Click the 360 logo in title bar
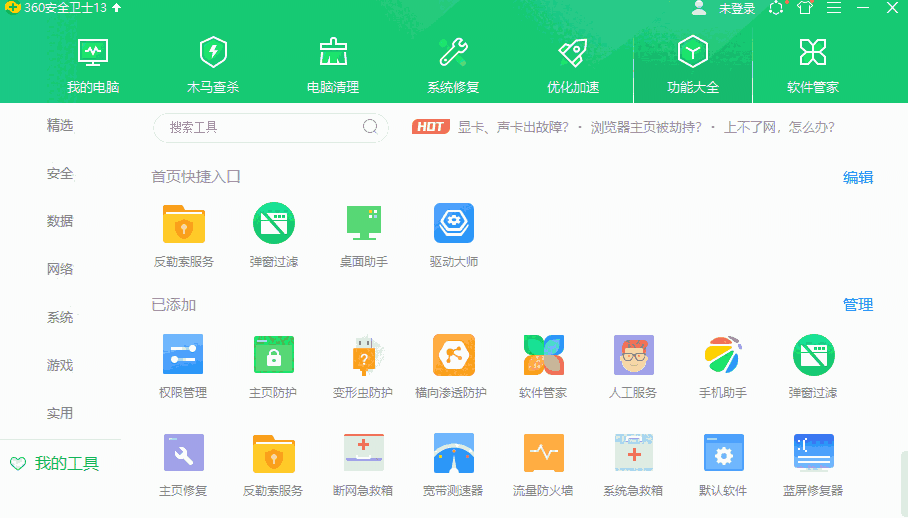Viewport: 908px width, 518px height. 12,8
